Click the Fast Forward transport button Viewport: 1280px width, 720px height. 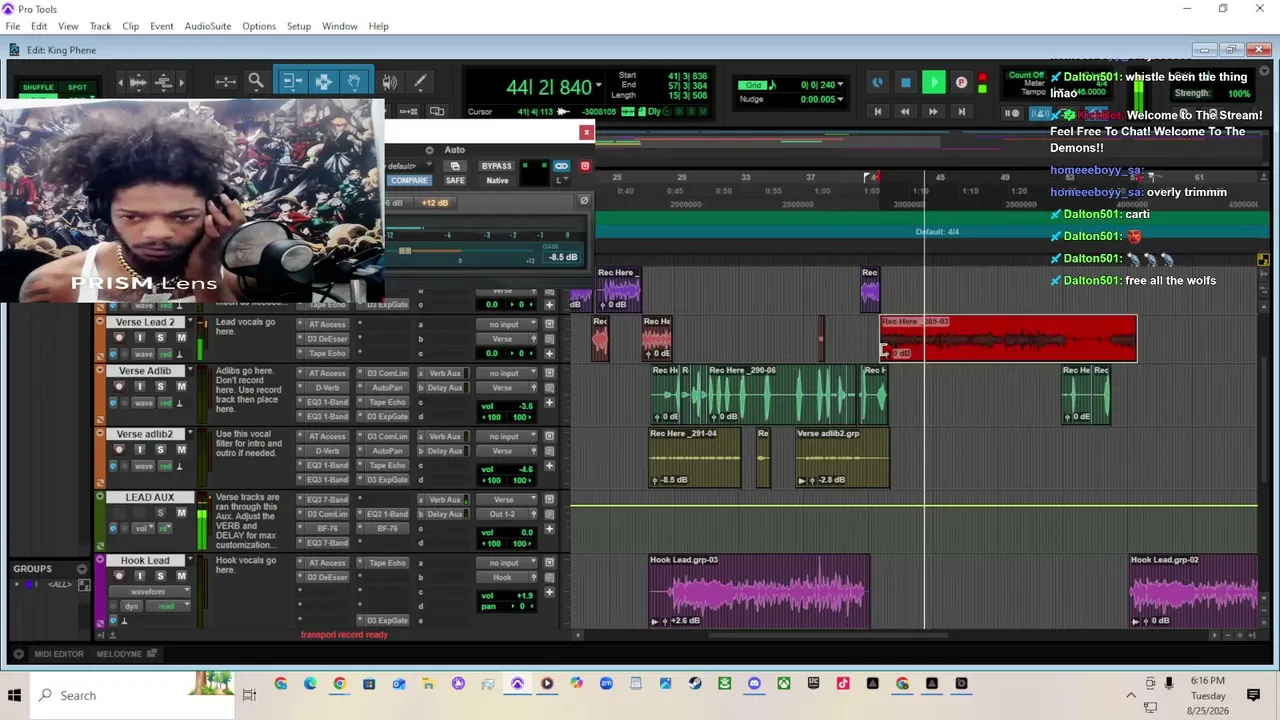(x=933, y=112)
